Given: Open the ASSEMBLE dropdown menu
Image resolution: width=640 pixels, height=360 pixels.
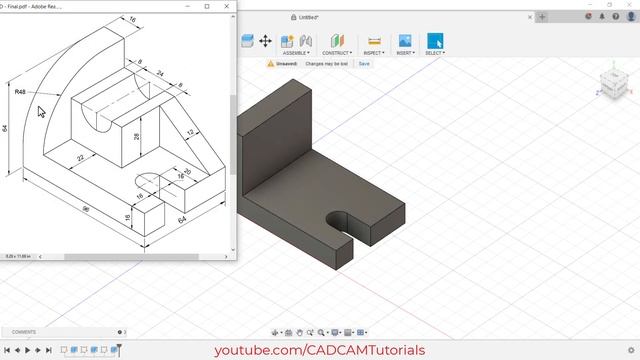Looking at the screenshot, I should click(296, 53).
